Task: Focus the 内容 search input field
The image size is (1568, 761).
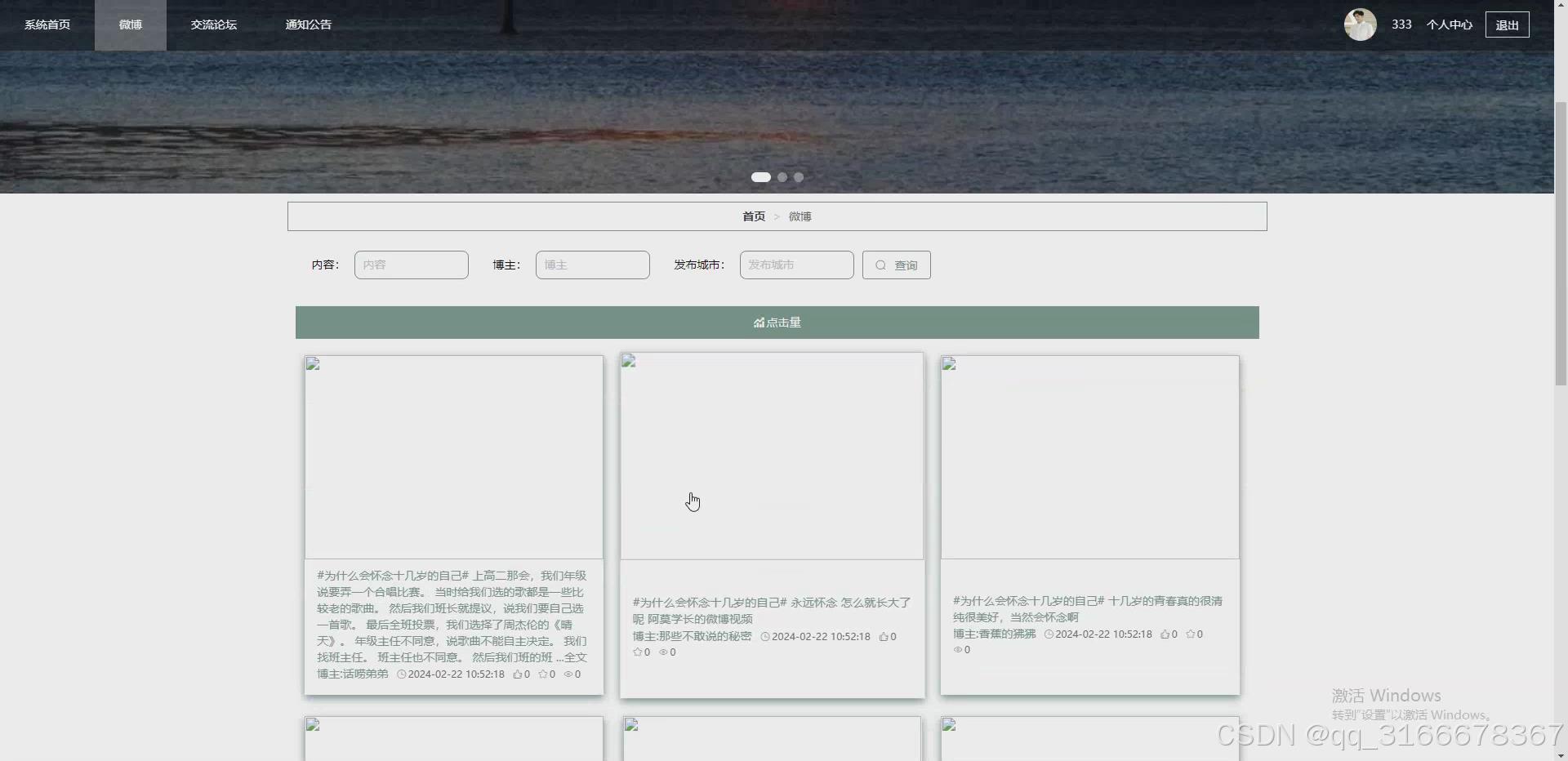Action: point(412,265)
